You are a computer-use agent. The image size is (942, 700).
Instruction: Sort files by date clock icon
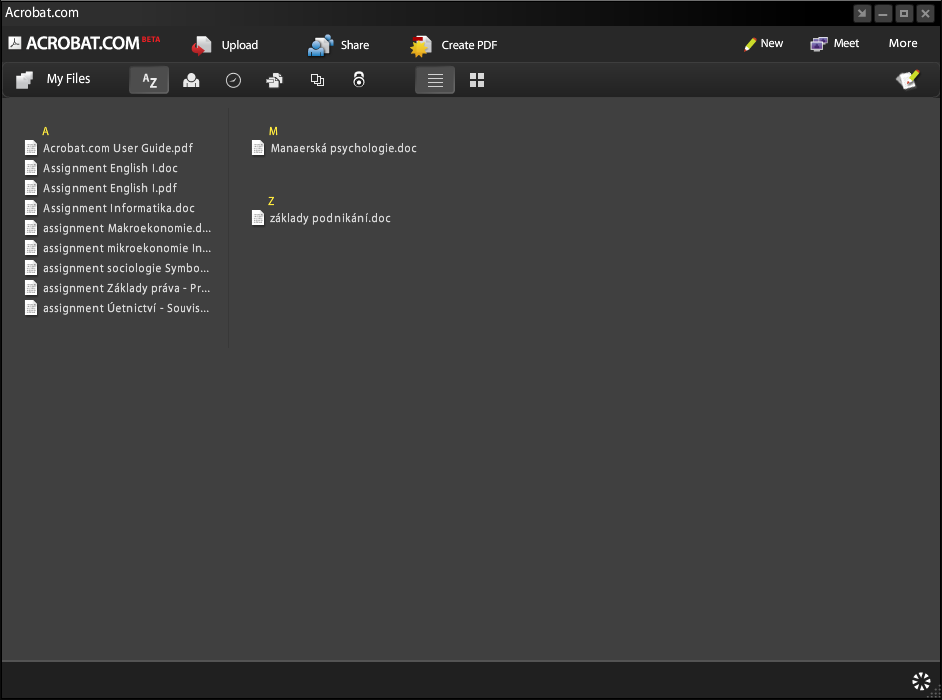pos(233,80)
